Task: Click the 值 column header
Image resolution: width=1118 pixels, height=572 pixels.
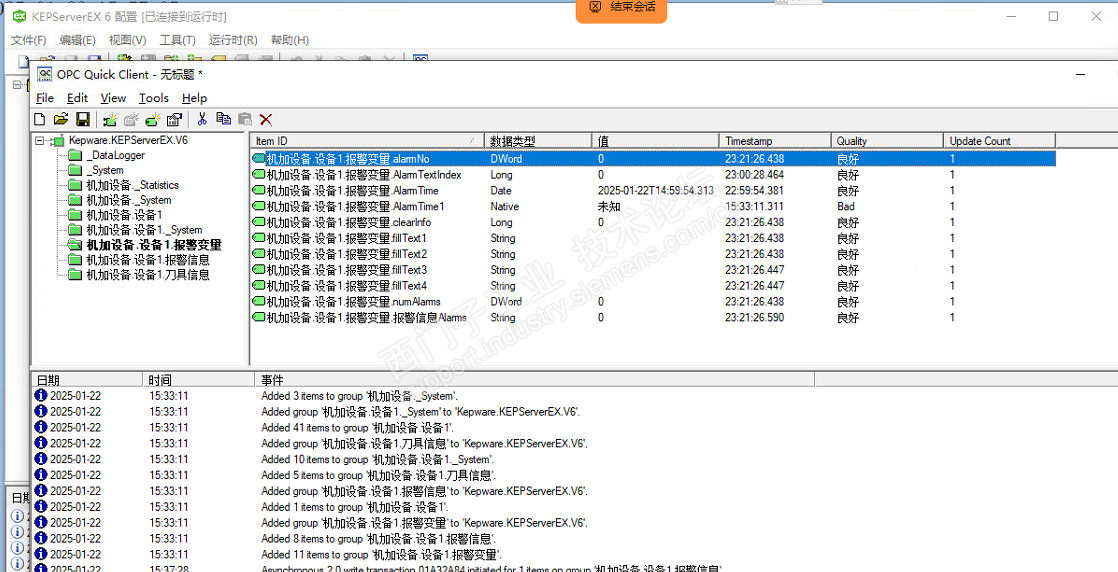Action: (655, 141)
